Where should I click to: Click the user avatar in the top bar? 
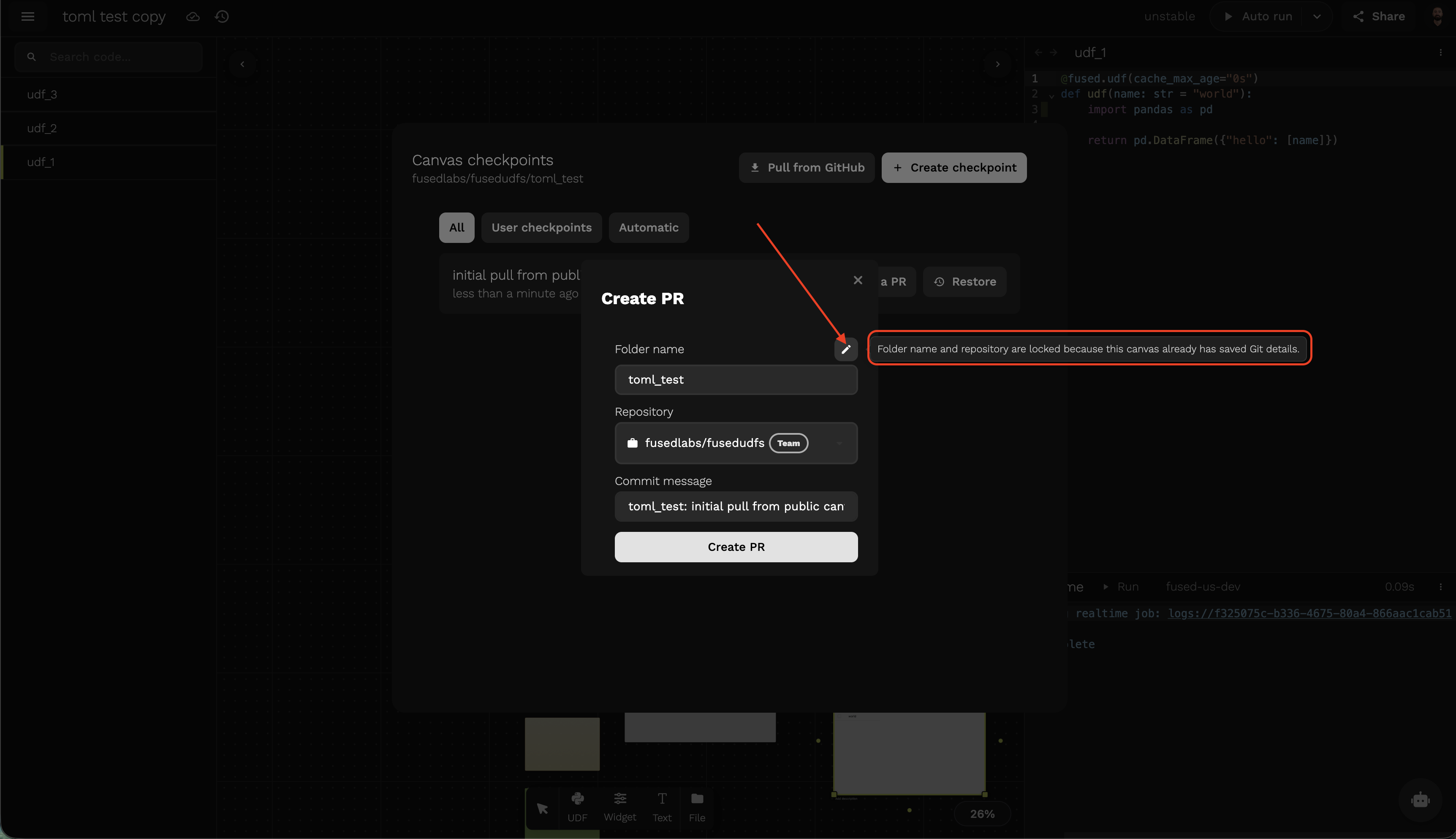pyautogui.click(x=1437, y=17)
